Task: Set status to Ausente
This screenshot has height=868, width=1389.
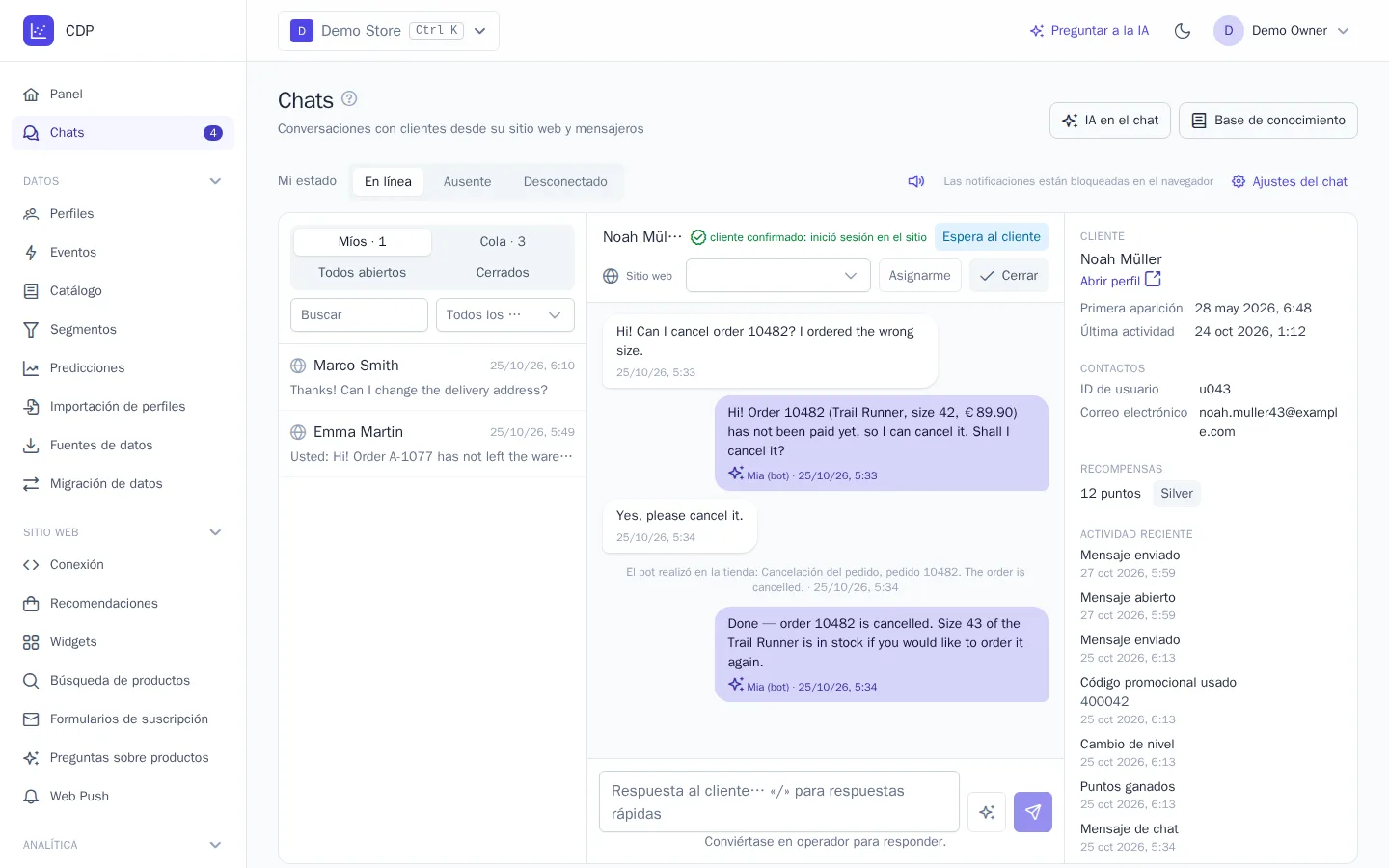Action: pos(467,181)
